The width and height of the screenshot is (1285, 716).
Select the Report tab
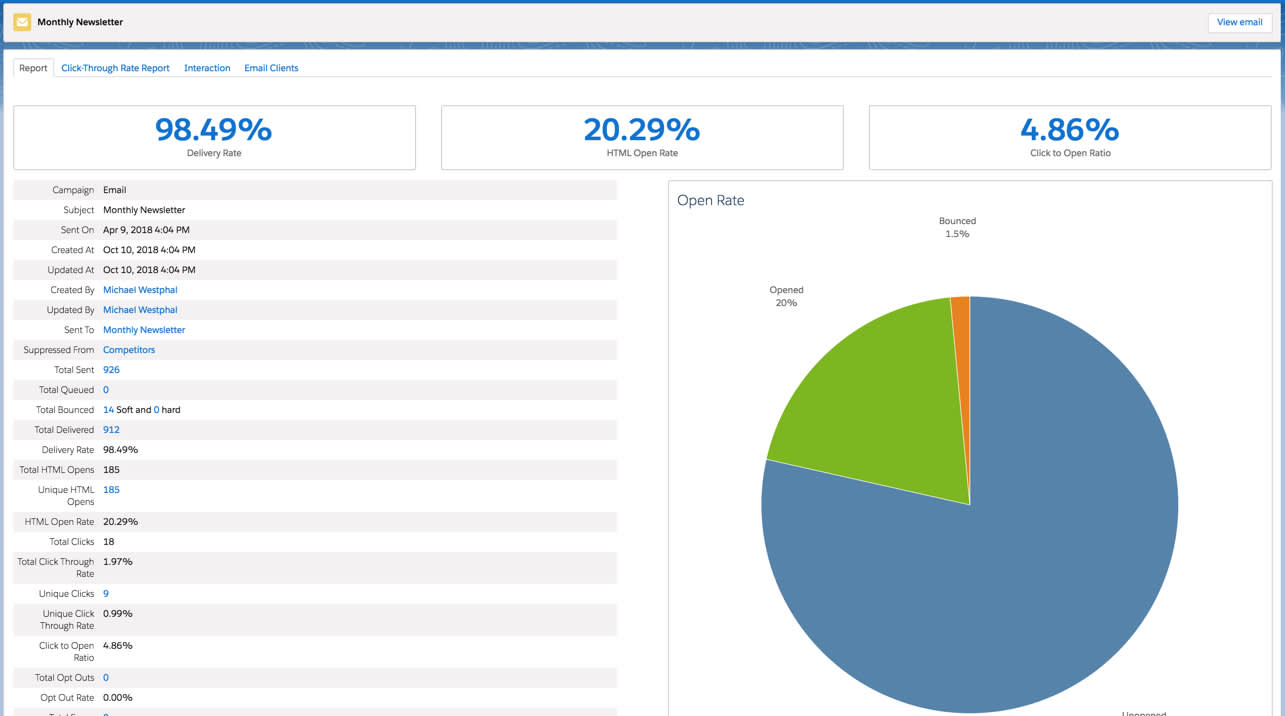click(33, 68)
